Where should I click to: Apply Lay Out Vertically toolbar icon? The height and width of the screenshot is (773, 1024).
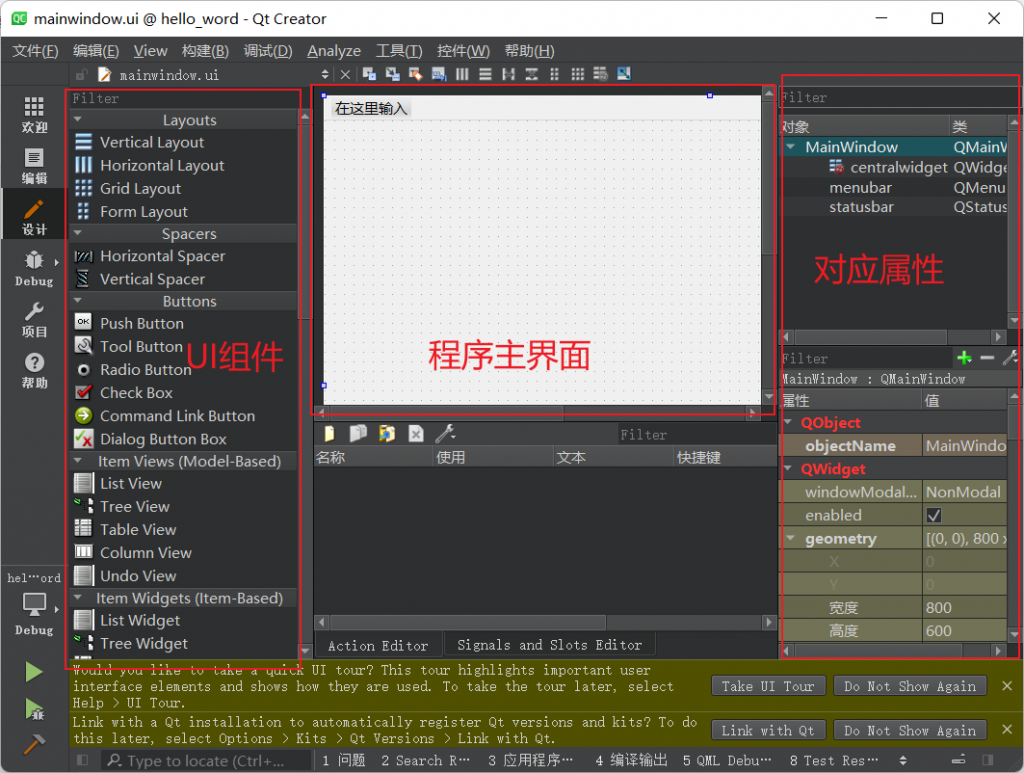485,74
